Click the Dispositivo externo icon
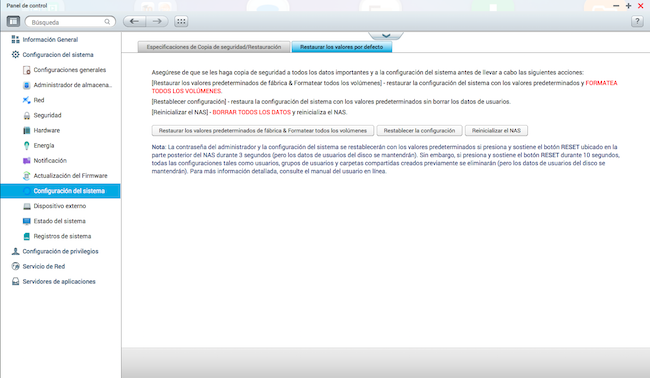 (x=27, y=206)
